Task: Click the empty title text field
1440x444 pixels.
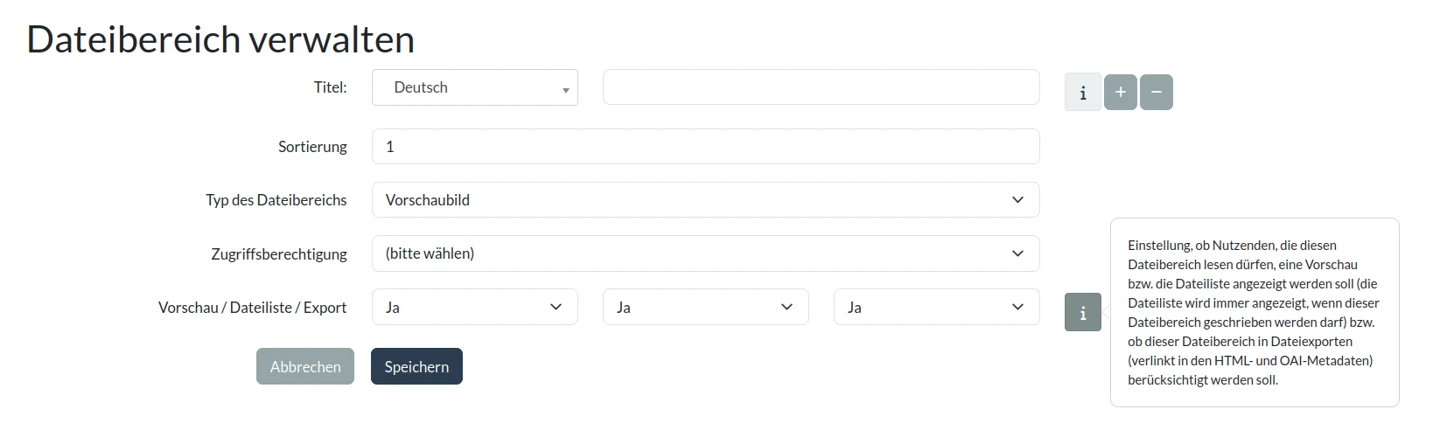Action: pyautogui.click(x=821, y=88)
